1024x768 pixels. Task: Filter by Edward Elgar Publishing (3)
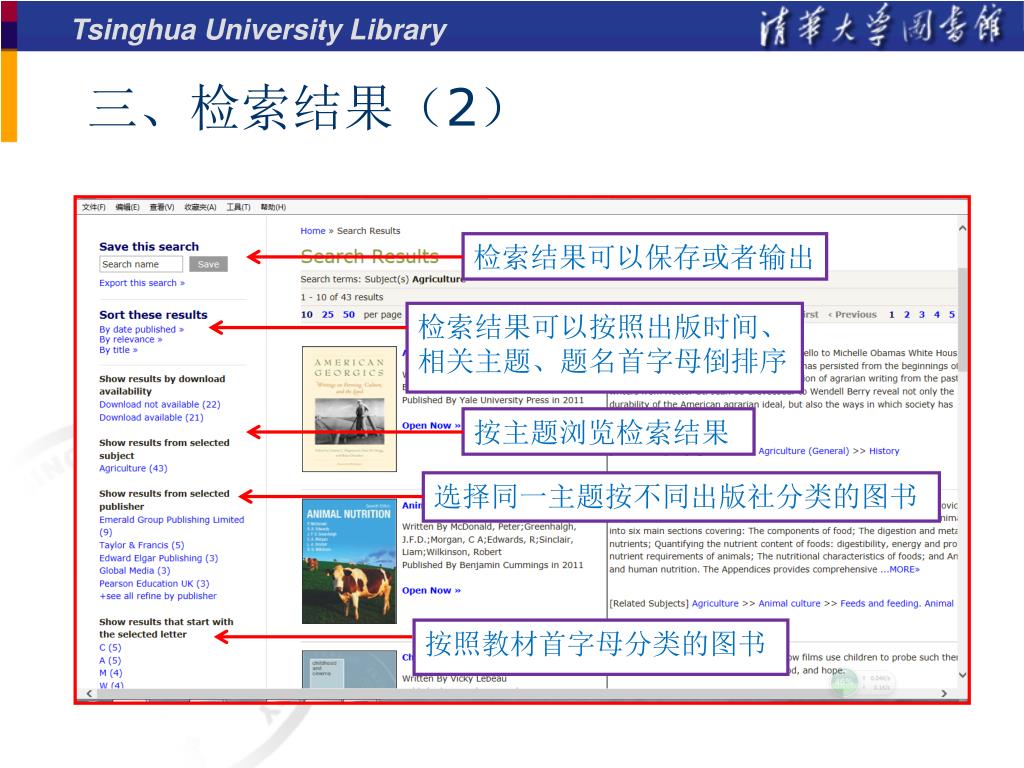coord(159,558)
